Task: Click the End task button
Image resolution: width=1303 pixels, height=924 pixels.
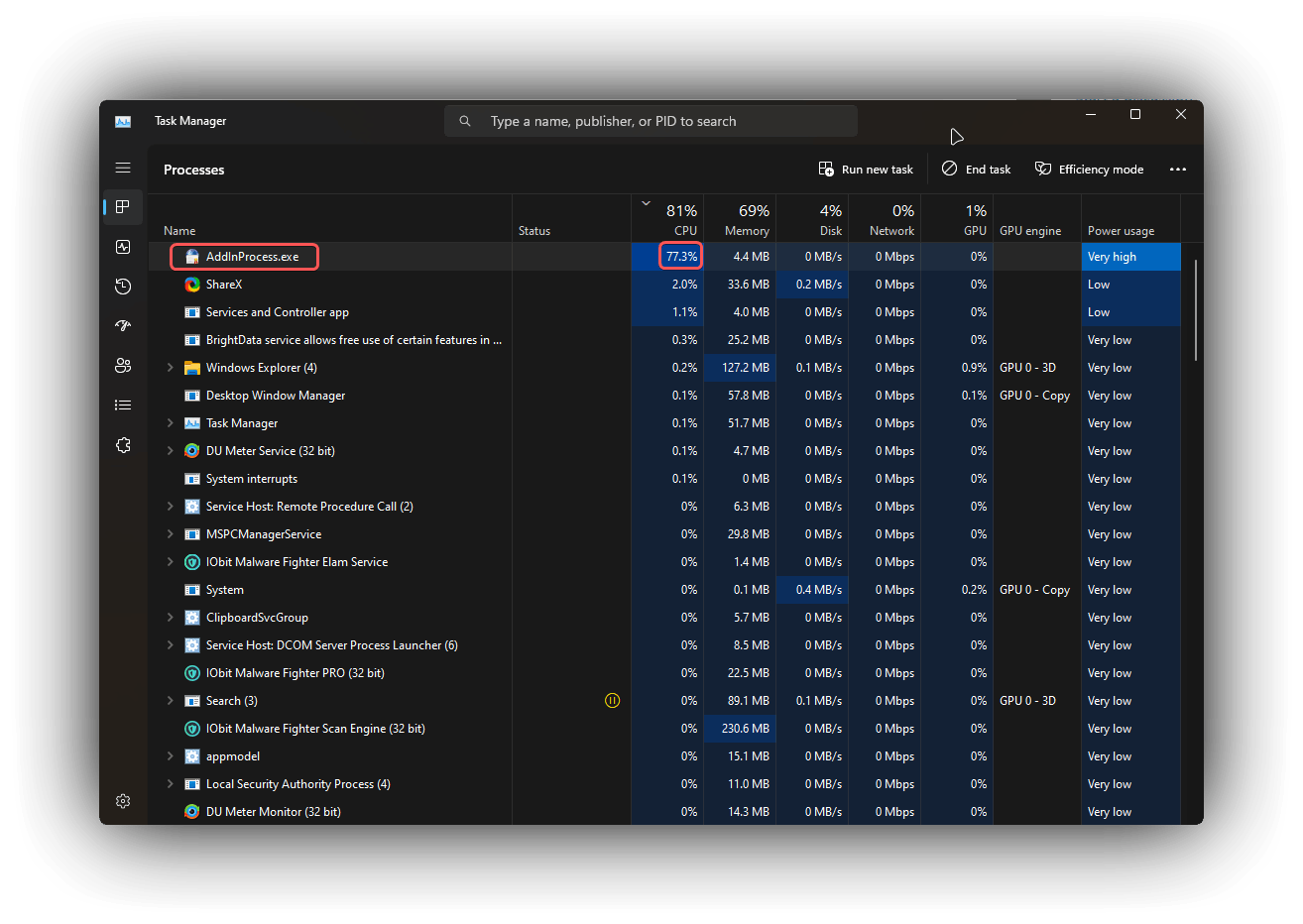Action: [x=976, y=170]
